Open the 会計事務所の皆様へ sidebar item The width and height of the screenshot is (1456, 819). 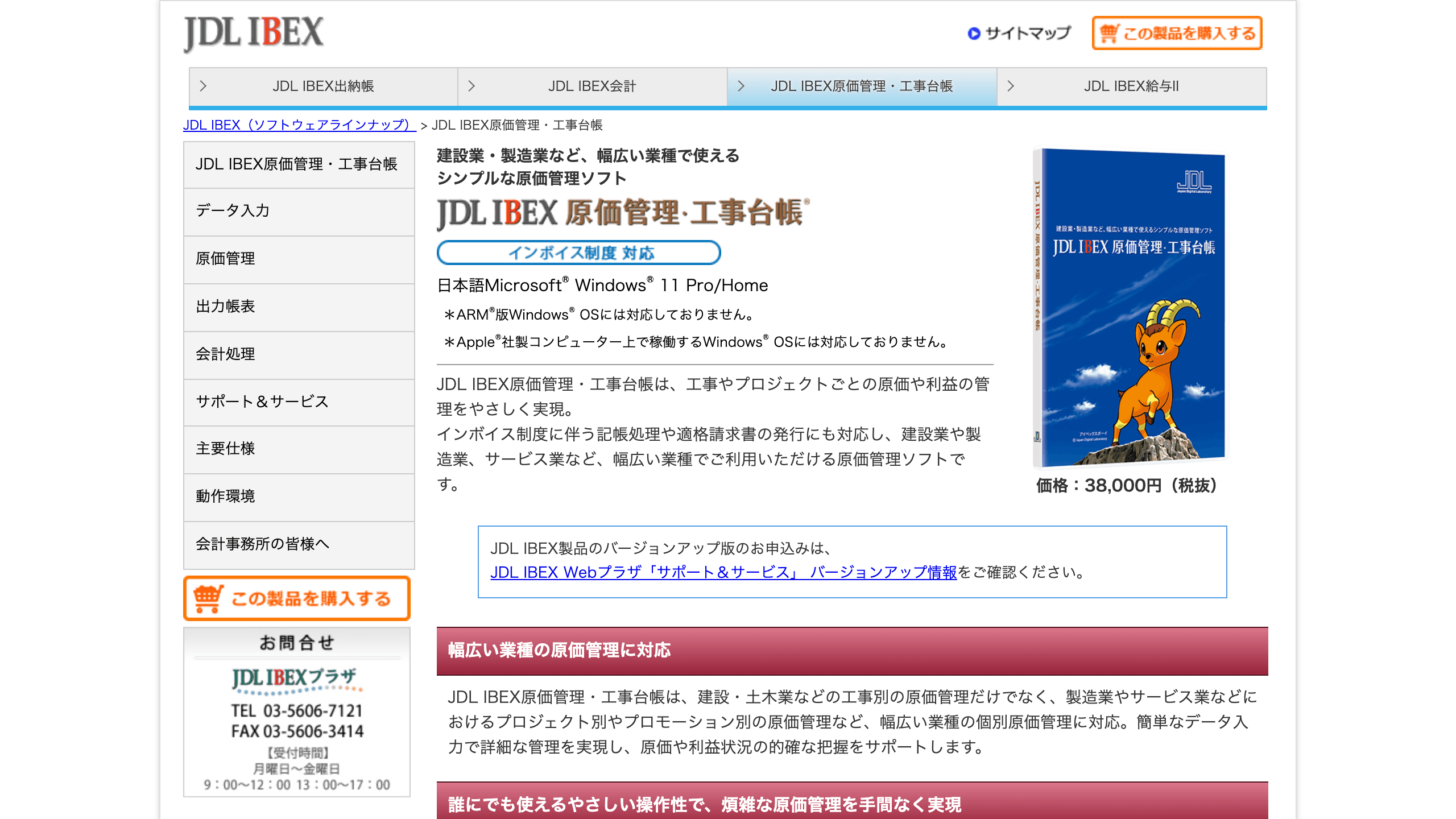(x=299, y=544)
